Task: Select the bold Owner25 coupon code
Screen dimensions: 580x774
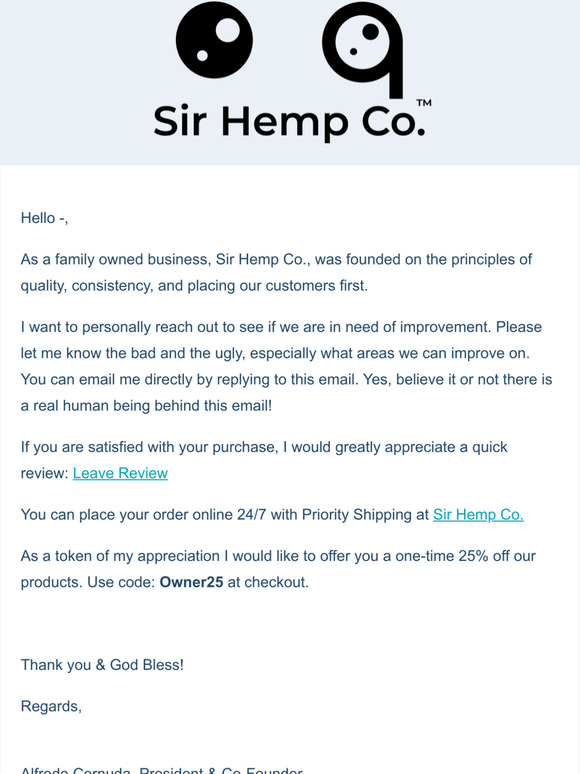Action: coord(191,582)
